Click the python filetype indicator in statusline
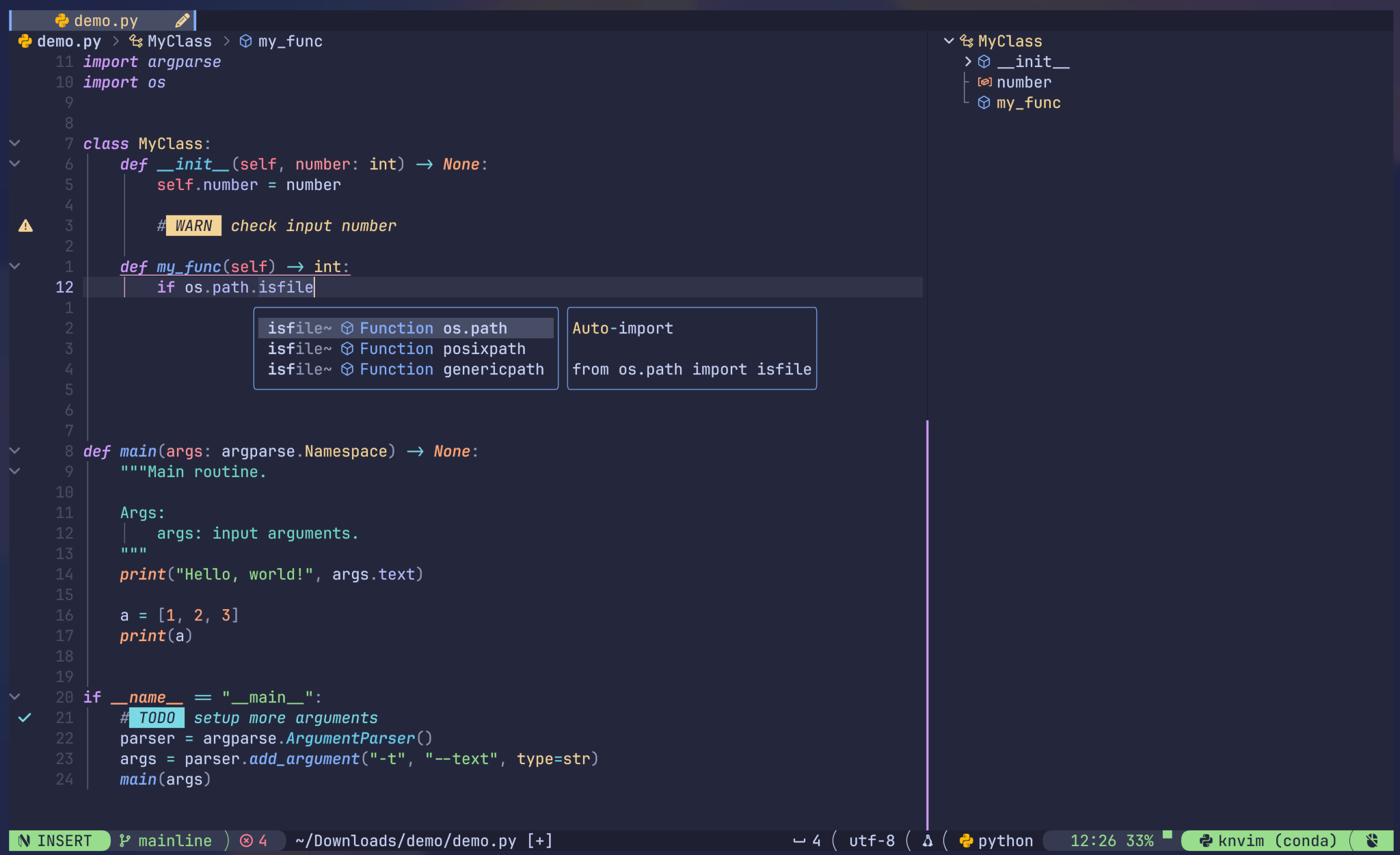The width and height of the screenshot is (1400, 855). [1006, 841]
